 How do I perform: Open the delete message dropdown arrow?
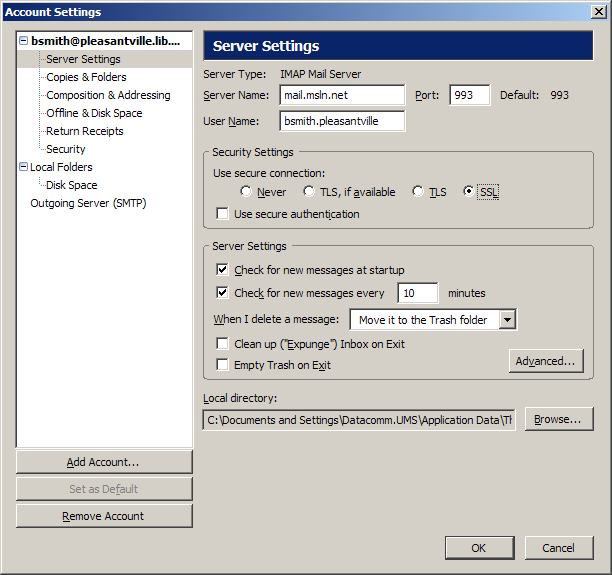point(507,320)
